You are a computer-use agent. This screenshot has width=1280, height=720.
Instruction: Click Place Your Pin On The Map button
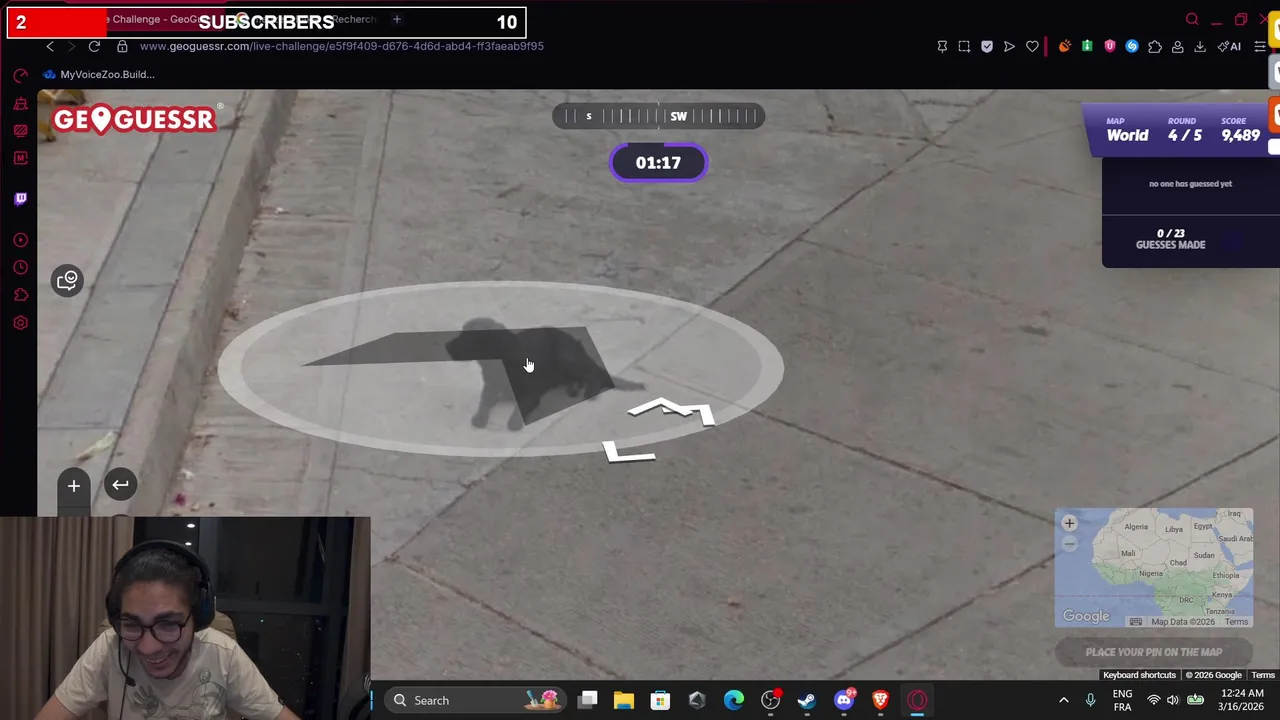click(1154, 652)
